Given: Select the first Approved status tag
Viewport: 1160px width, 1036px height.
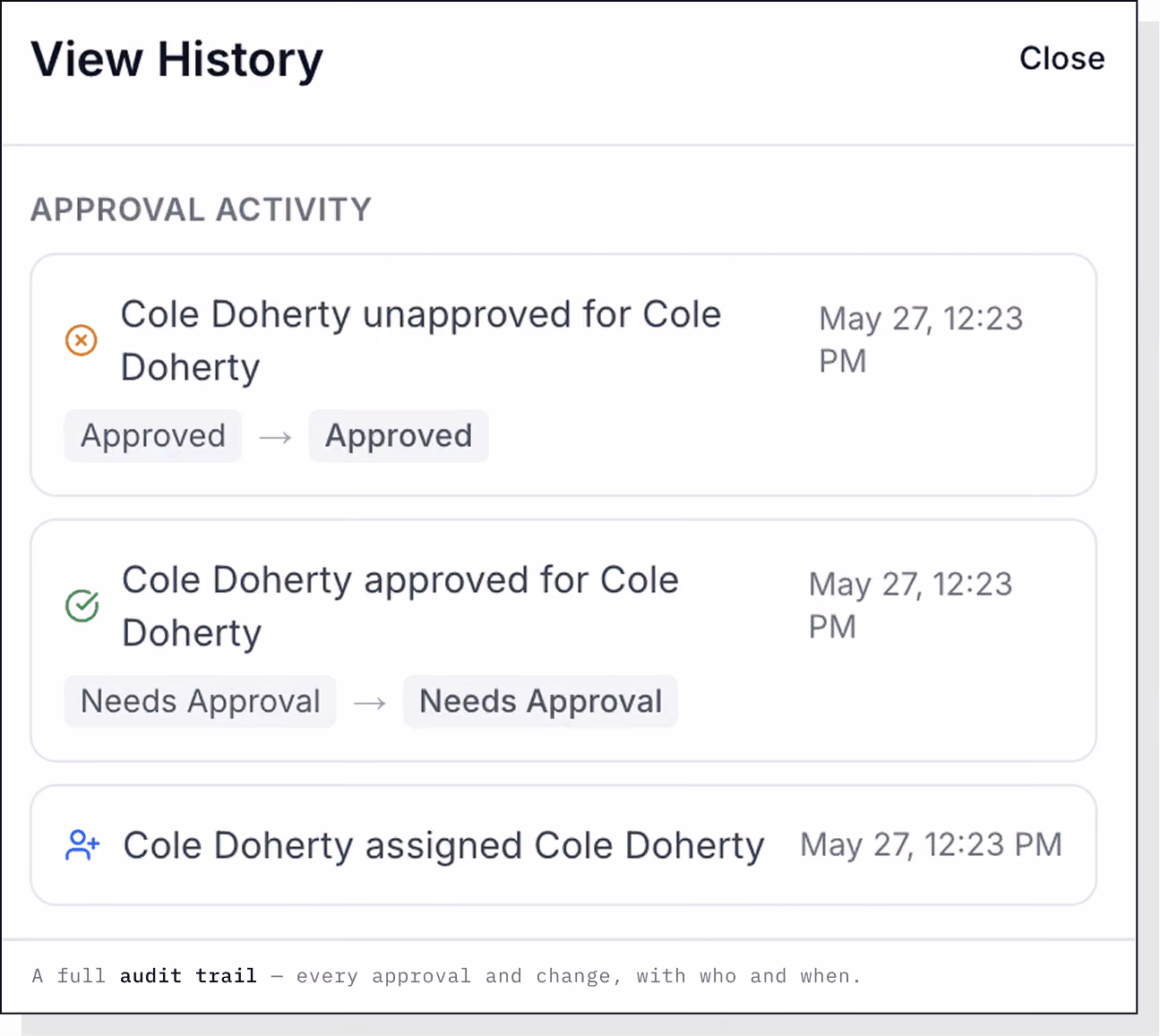Looking at the screenshot, I should tap(153, 436).
